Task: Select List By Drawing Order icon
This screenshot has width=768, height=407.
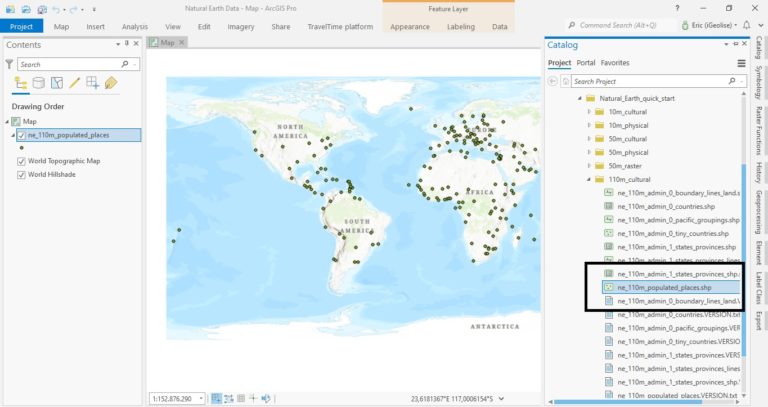Action: coord(21,83)
